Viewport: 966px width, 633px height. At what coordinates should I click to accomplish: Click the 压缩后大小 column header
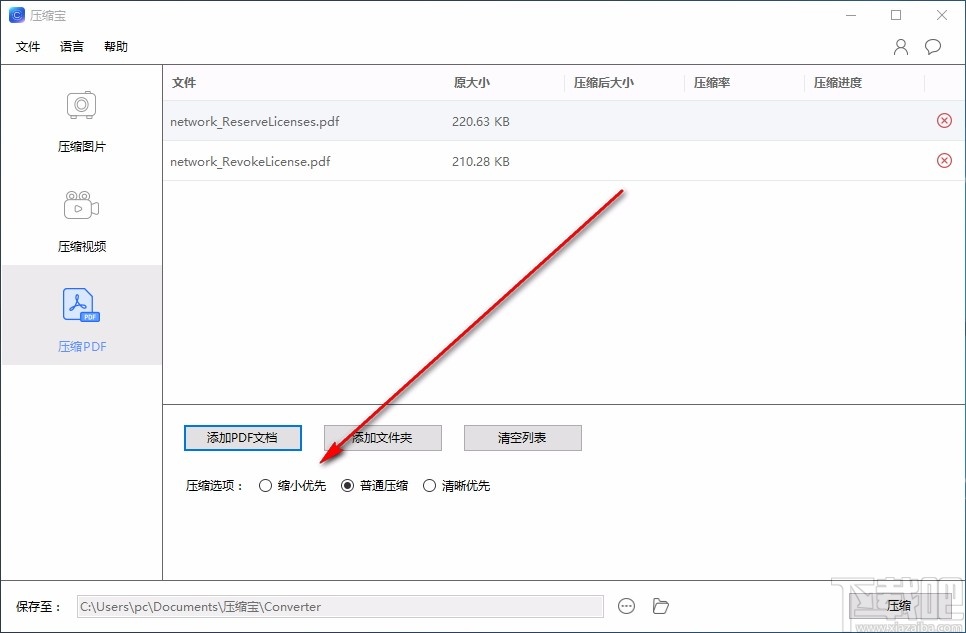point(604,83)
